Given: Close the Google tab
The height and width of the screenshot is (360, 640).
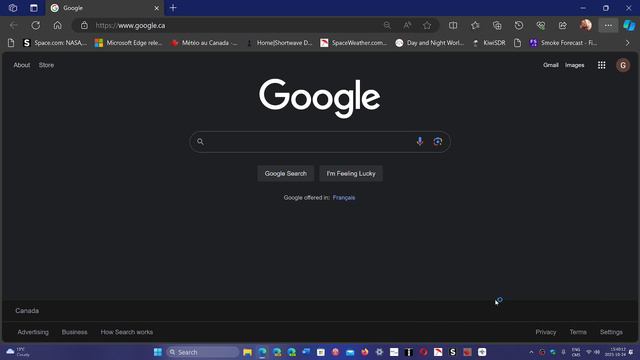Looking at the screenshot, I should point(156,8).
